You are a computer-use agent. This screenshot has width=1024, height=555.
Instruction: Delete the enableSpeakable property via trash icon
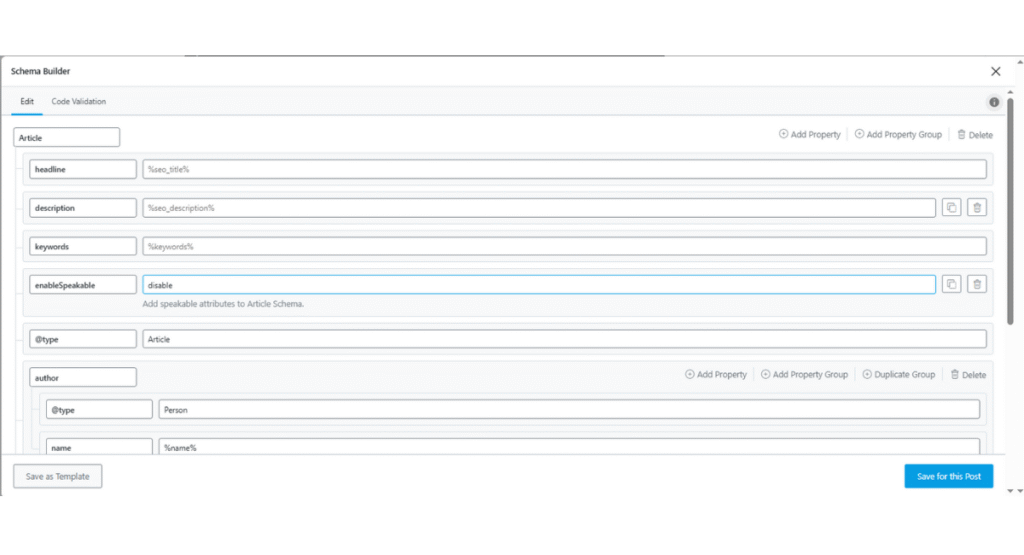[978, 285]
